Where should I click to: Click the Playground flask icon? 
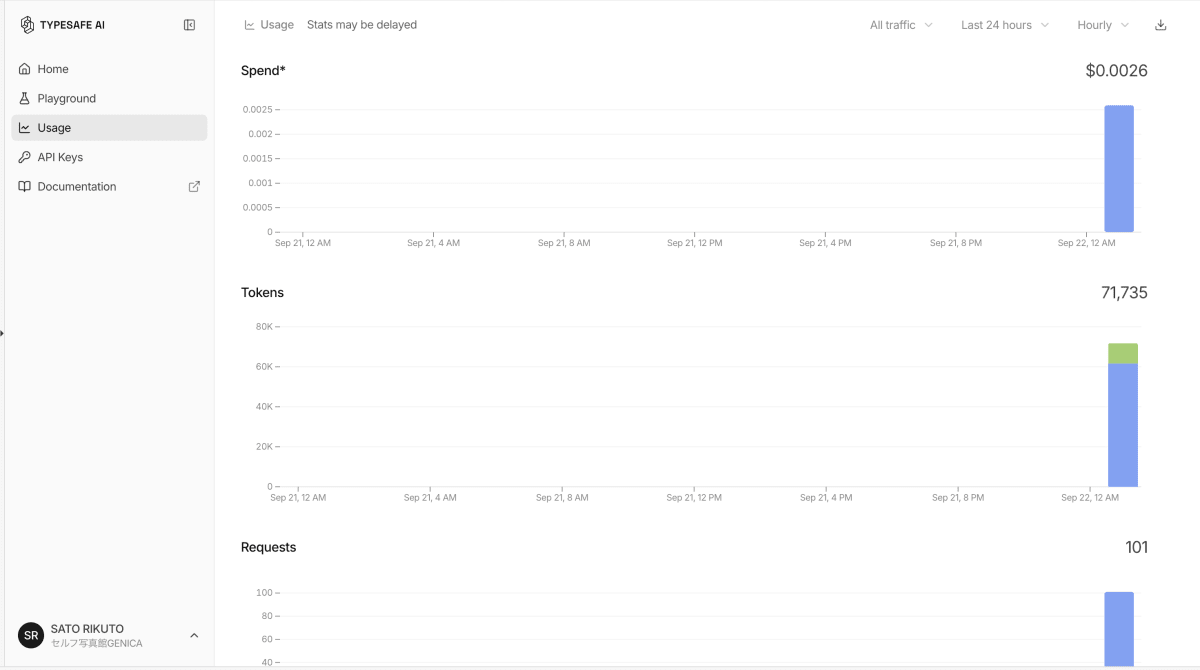tap(25, 98)
